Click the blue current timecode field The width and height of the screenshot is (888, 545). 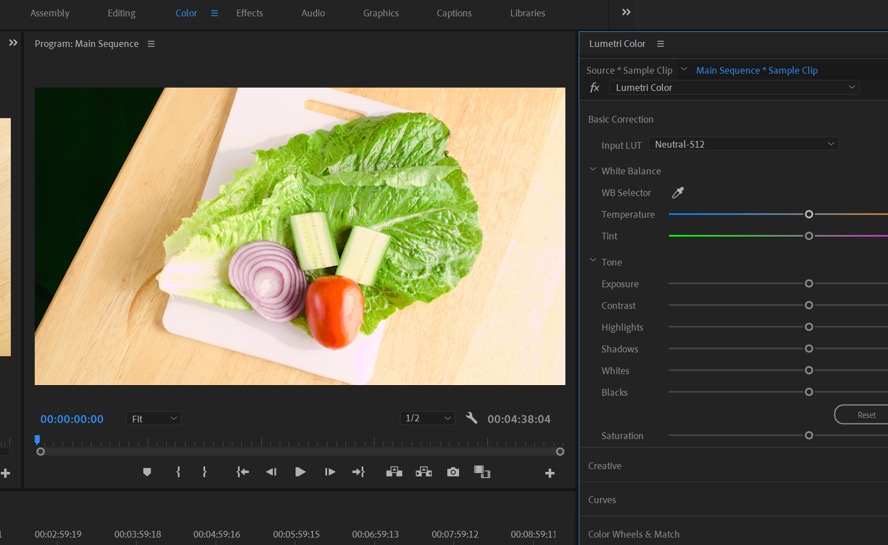72,419
